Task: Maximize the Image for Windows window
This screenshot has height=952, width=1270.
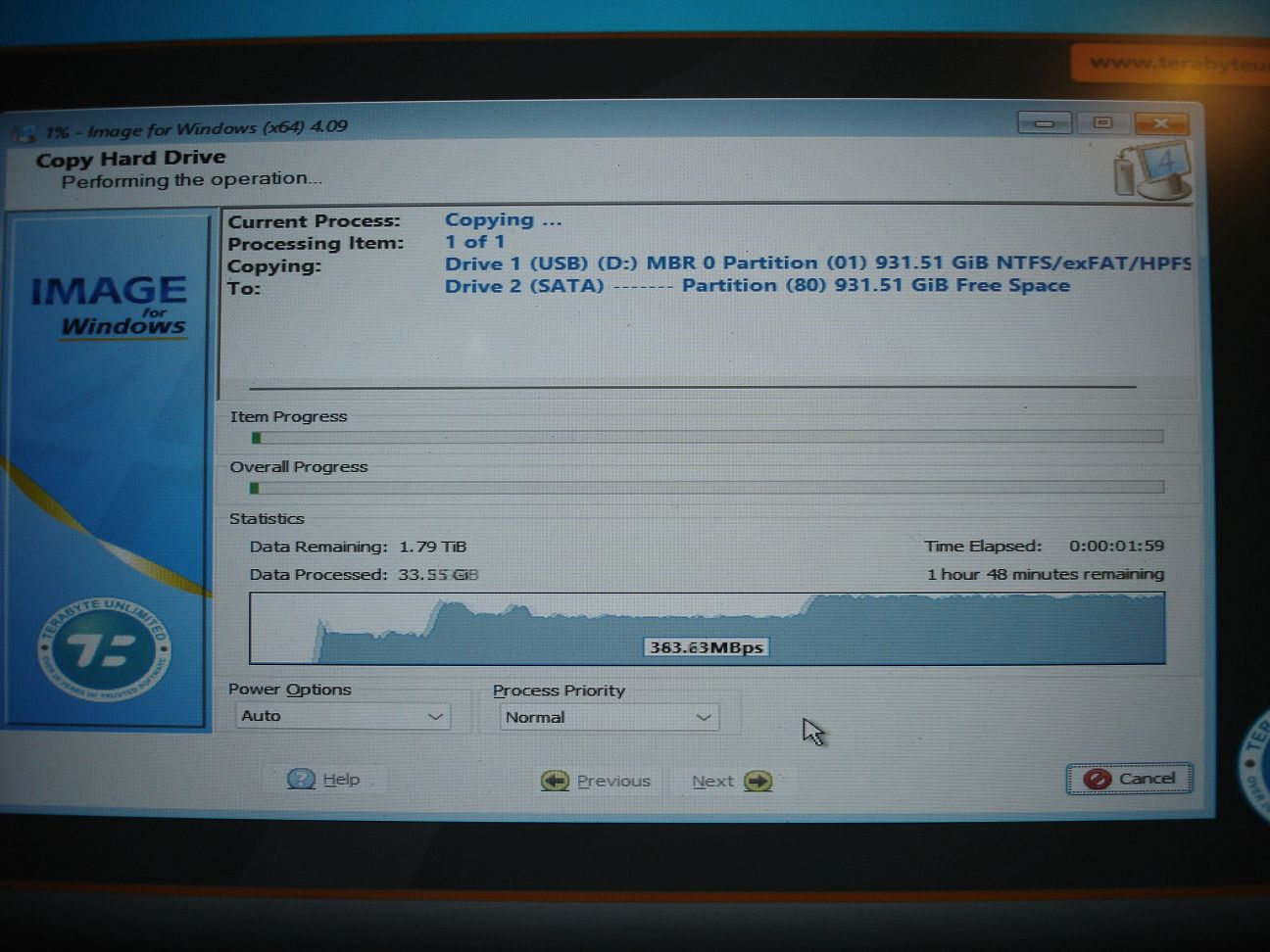Action: pos(1102,123)
